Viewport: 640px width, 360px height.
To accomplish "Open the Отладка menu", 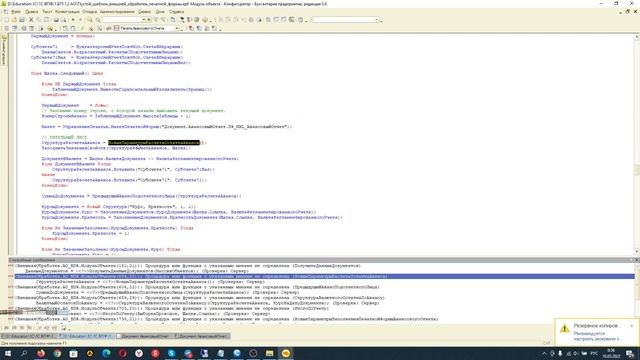I will coord(90,11).
